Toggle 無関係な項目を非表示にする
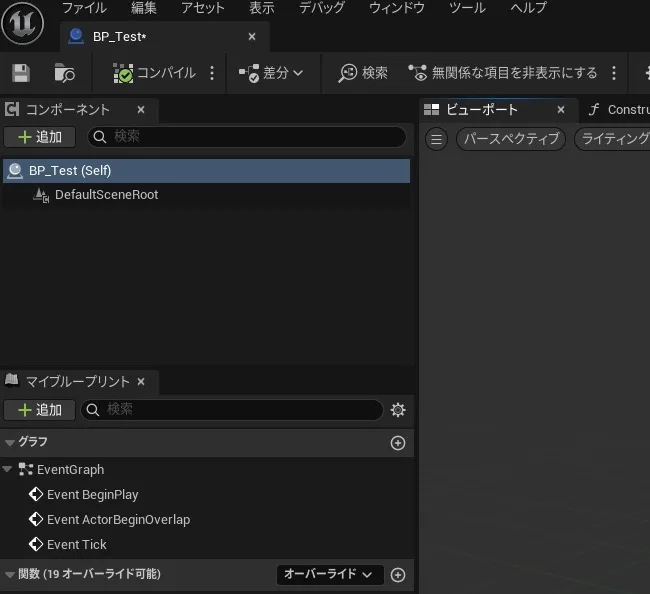Viewport: 650px width, 594px height. coord(503,73)
